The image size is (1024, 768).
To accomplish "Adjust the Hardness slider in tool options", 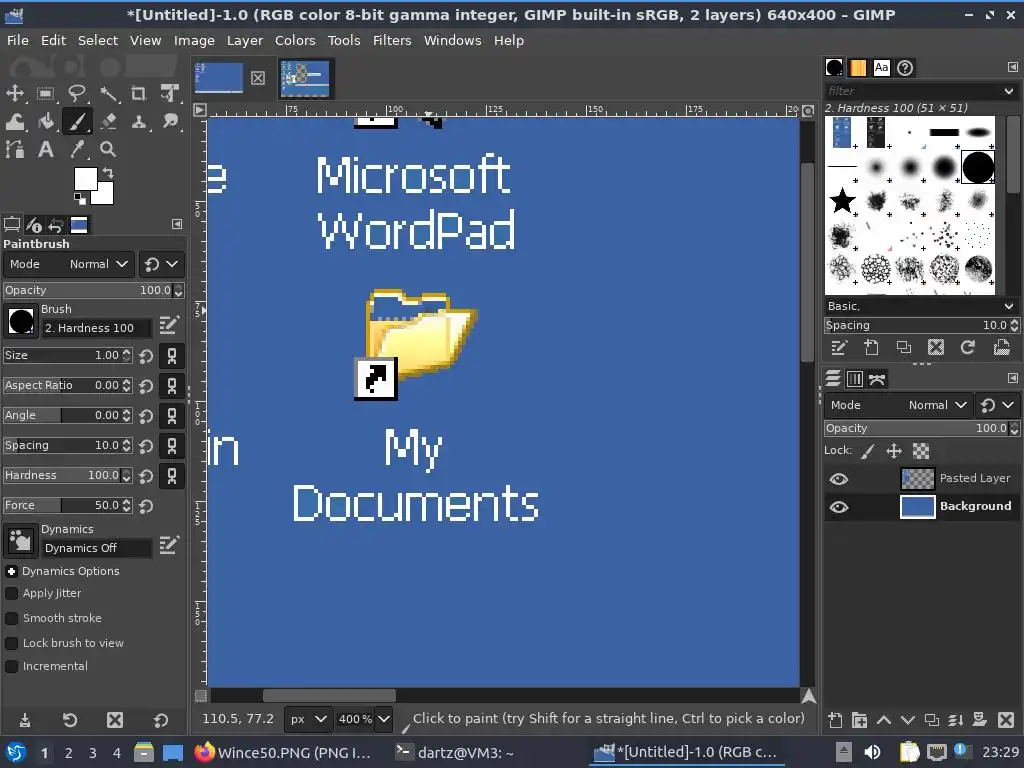I will (x=62, y=475).
